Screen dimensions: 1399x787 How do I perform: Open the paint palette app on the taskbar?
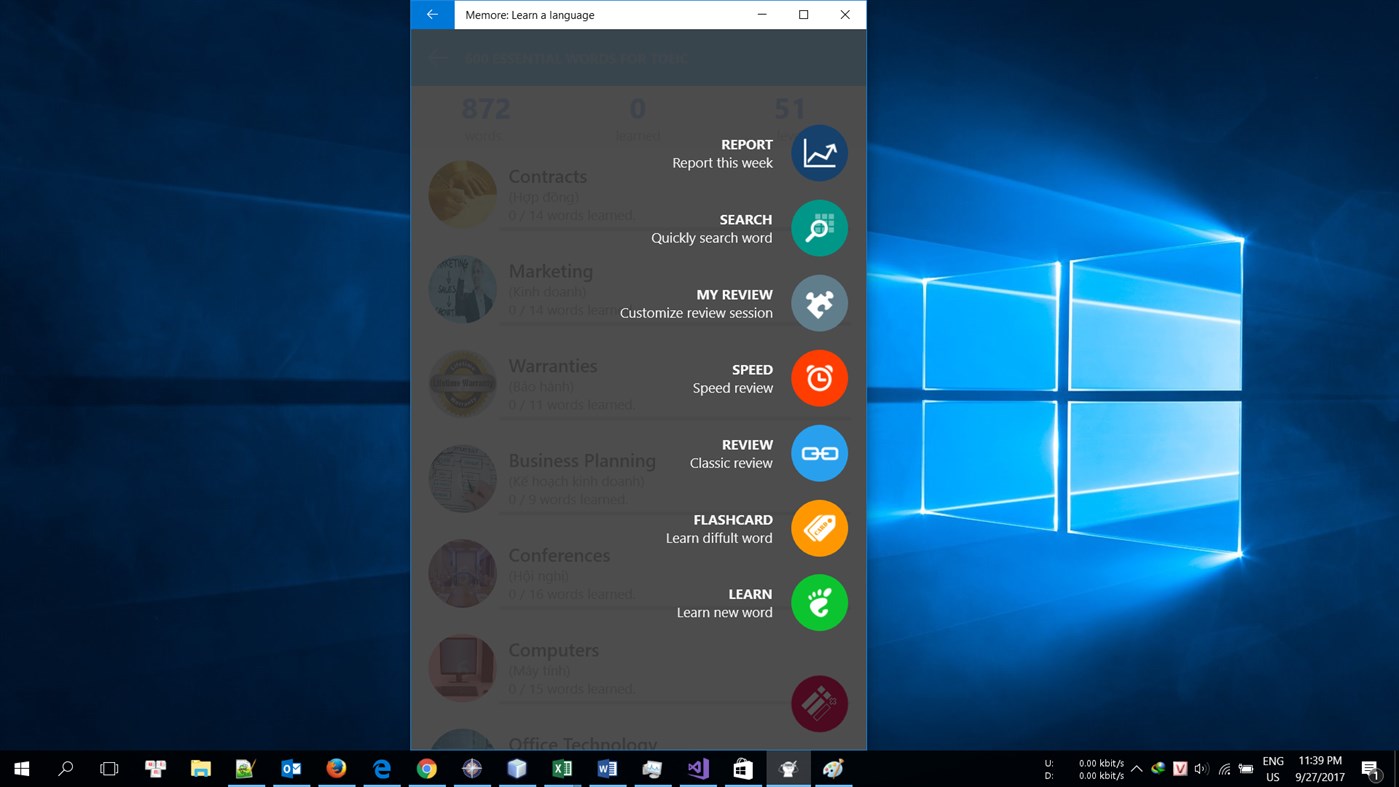click(x=833, y=768)
